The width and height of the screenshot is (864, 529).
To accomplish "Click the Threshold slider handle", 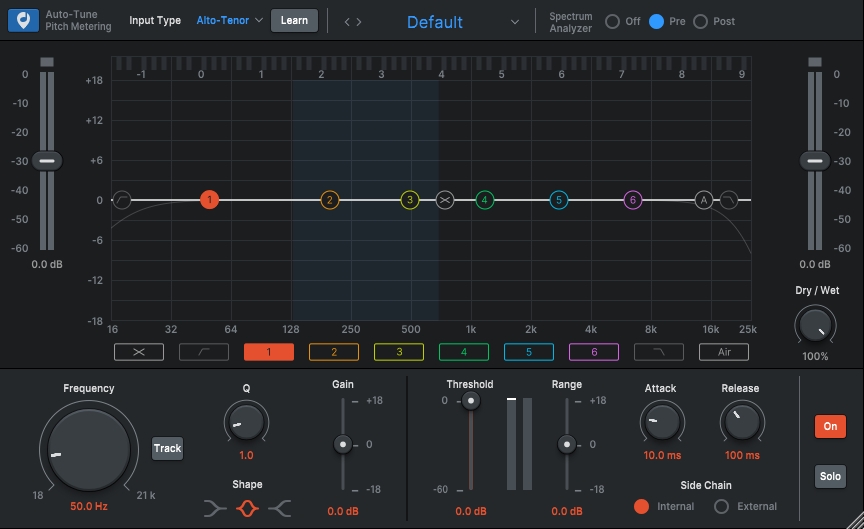I will [x=471, y=401].
